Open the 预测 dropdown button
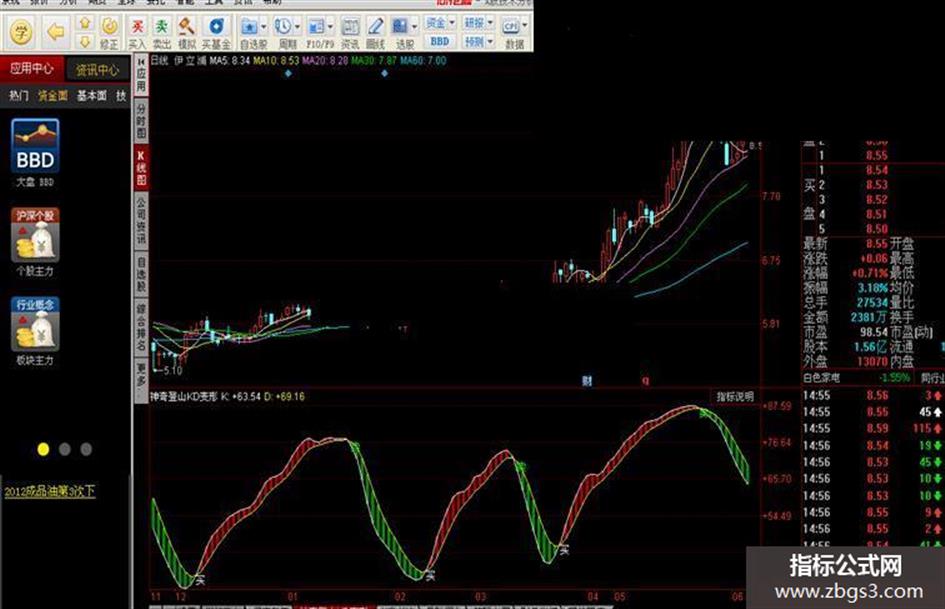 (x=478, y=41)
